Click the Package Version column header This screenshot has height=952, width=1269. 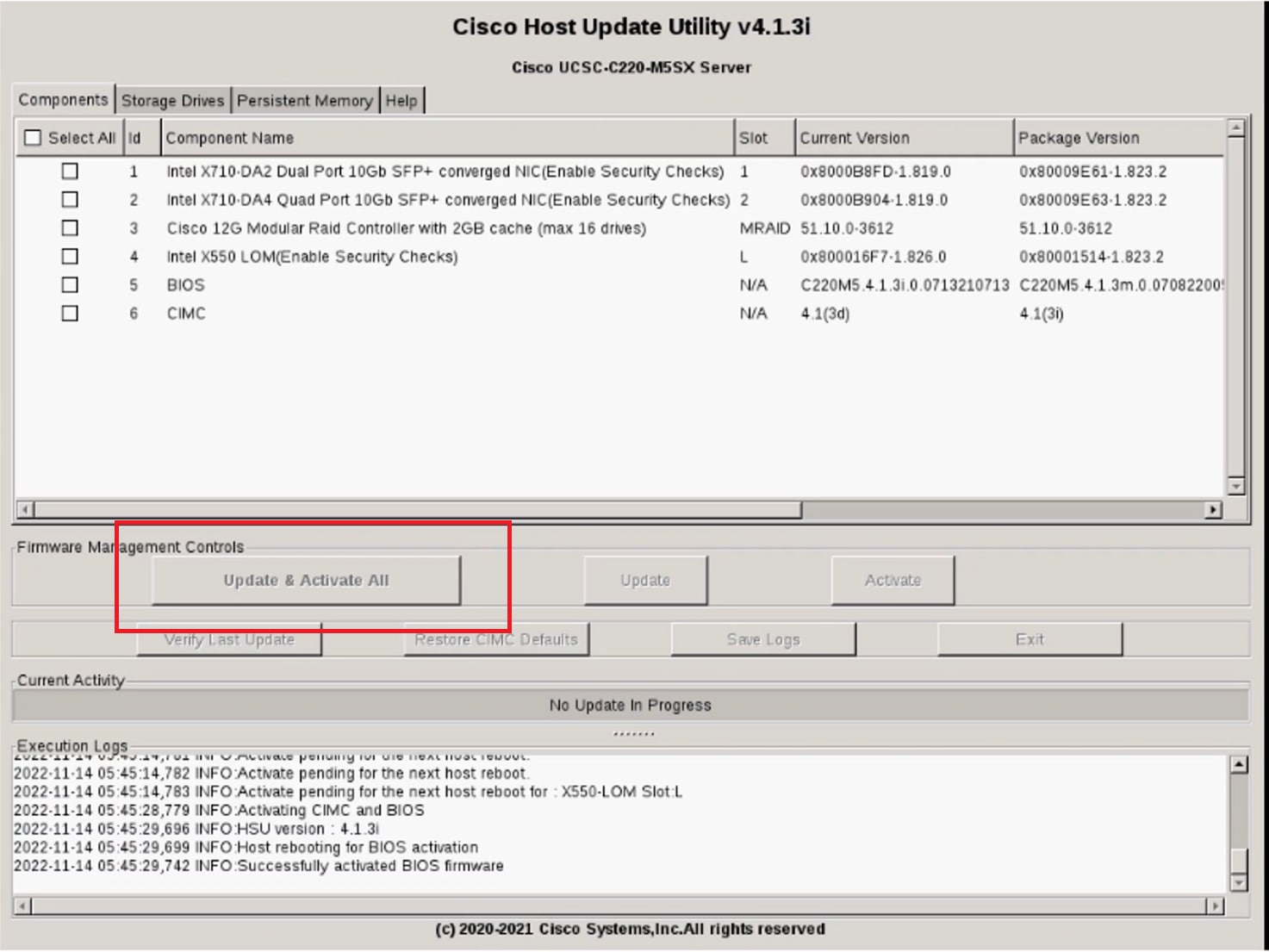1119,138
